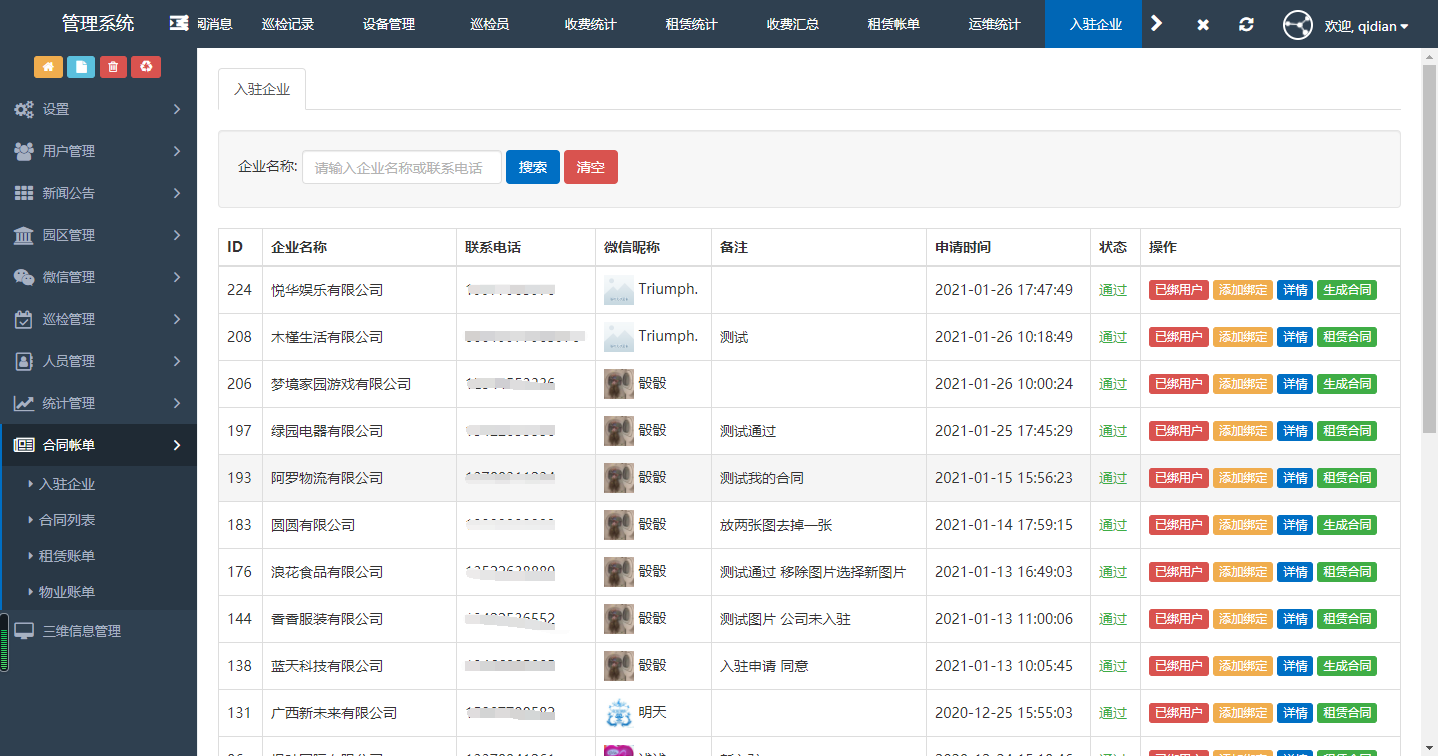Screen dimensions: 1438x756
Task: Click the tab-scroll-left icon beside 管理系统
Action: pyautogui.click(x=178, y=23)
